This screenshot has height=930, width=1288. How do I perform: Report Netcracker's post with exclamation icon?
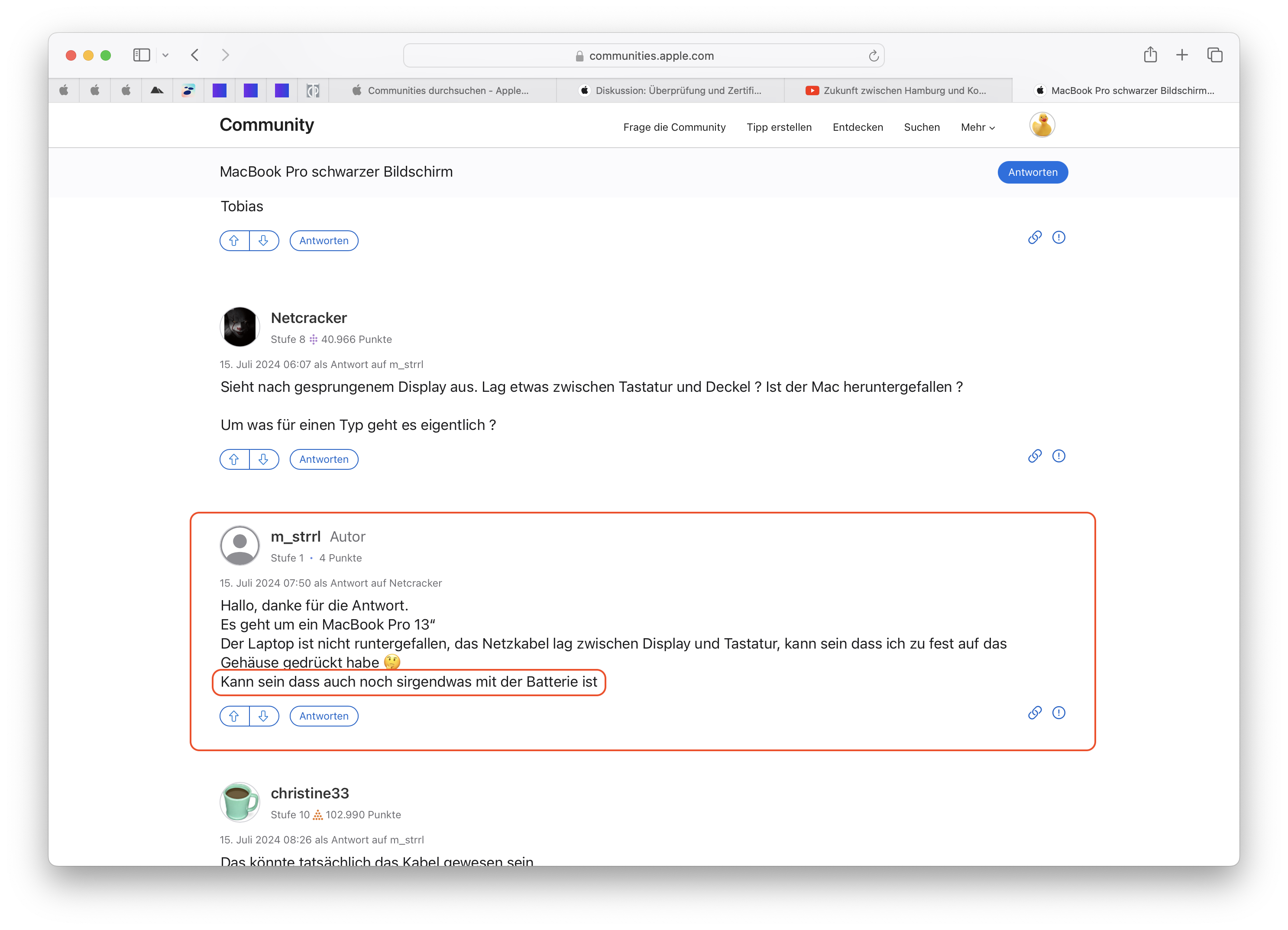pos(1058,456)
